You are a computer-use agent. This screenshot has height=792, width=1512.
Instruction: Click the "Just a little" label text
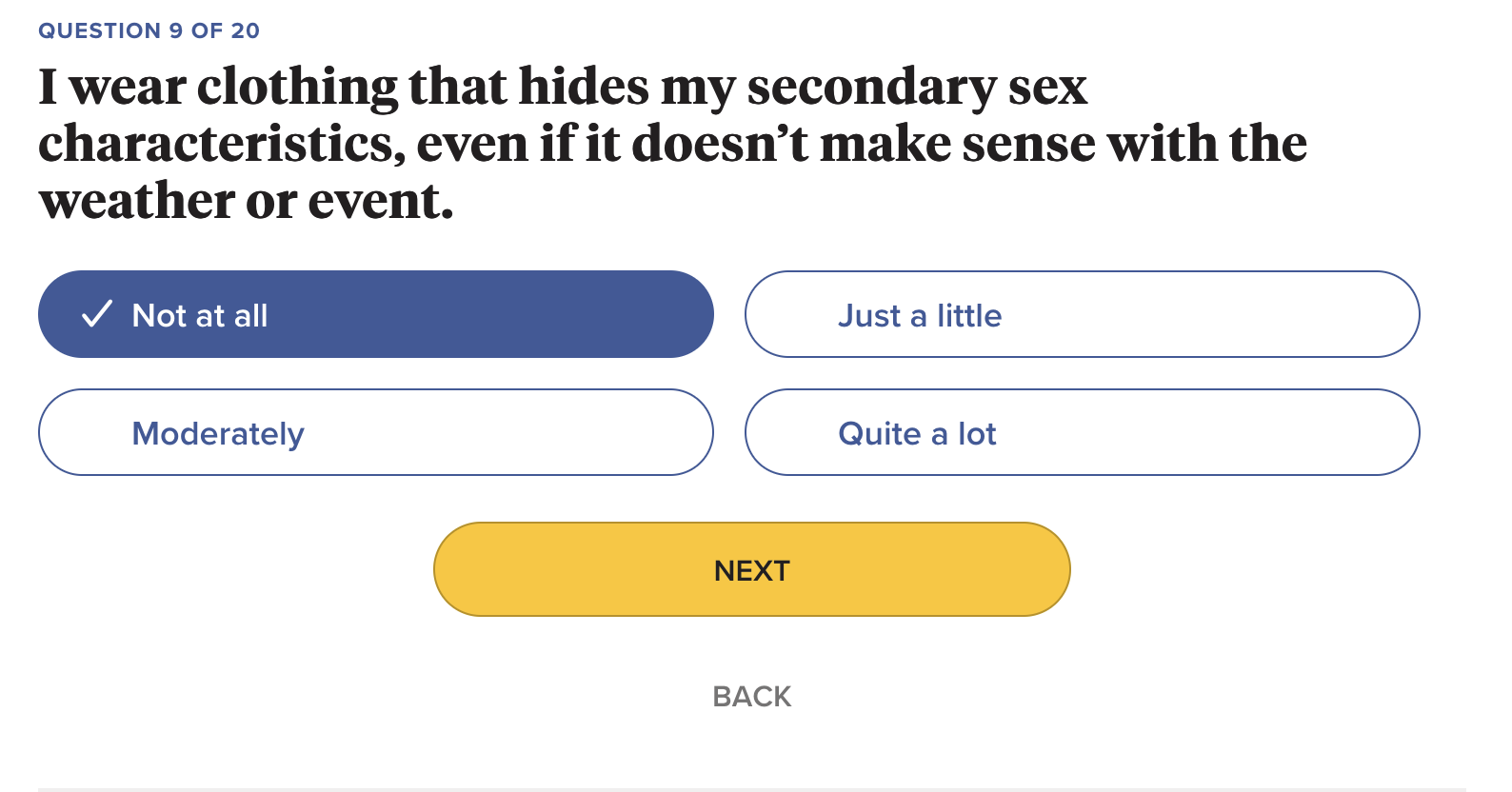click(919, 316)
